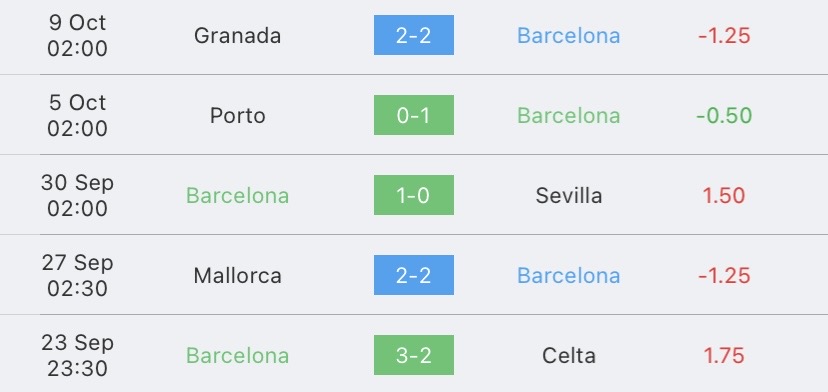Click Mallorca team name
828x392 pixels.
tap(237, 275)
